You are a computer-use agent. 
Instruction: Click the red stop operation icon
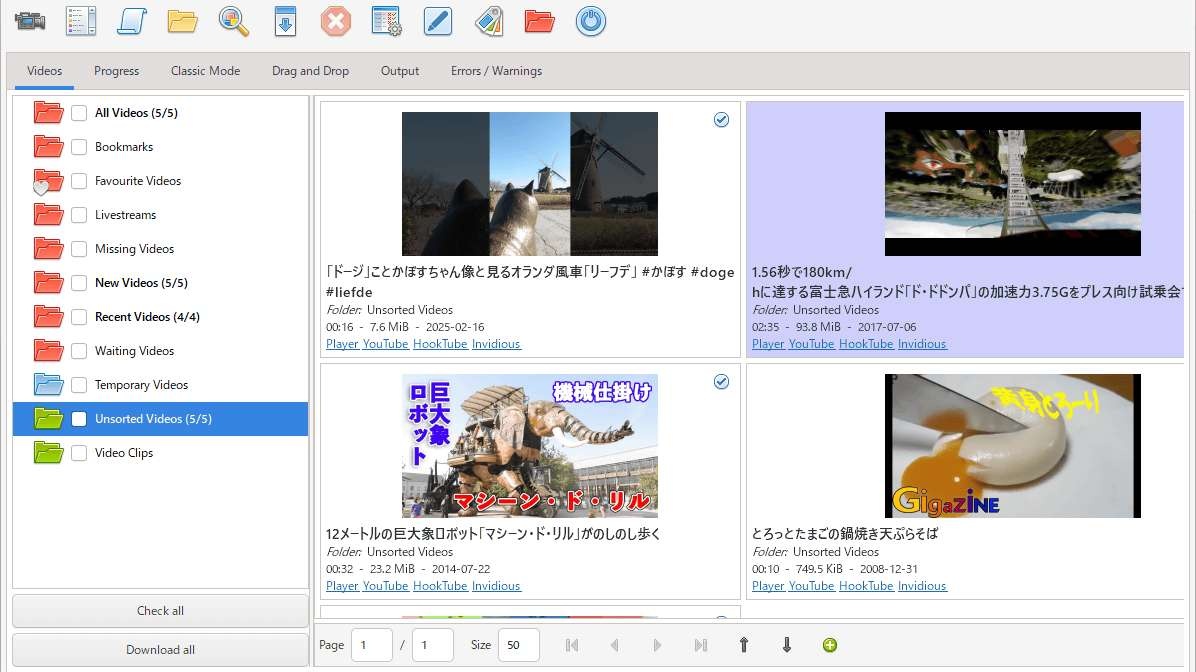coord(336,21)
